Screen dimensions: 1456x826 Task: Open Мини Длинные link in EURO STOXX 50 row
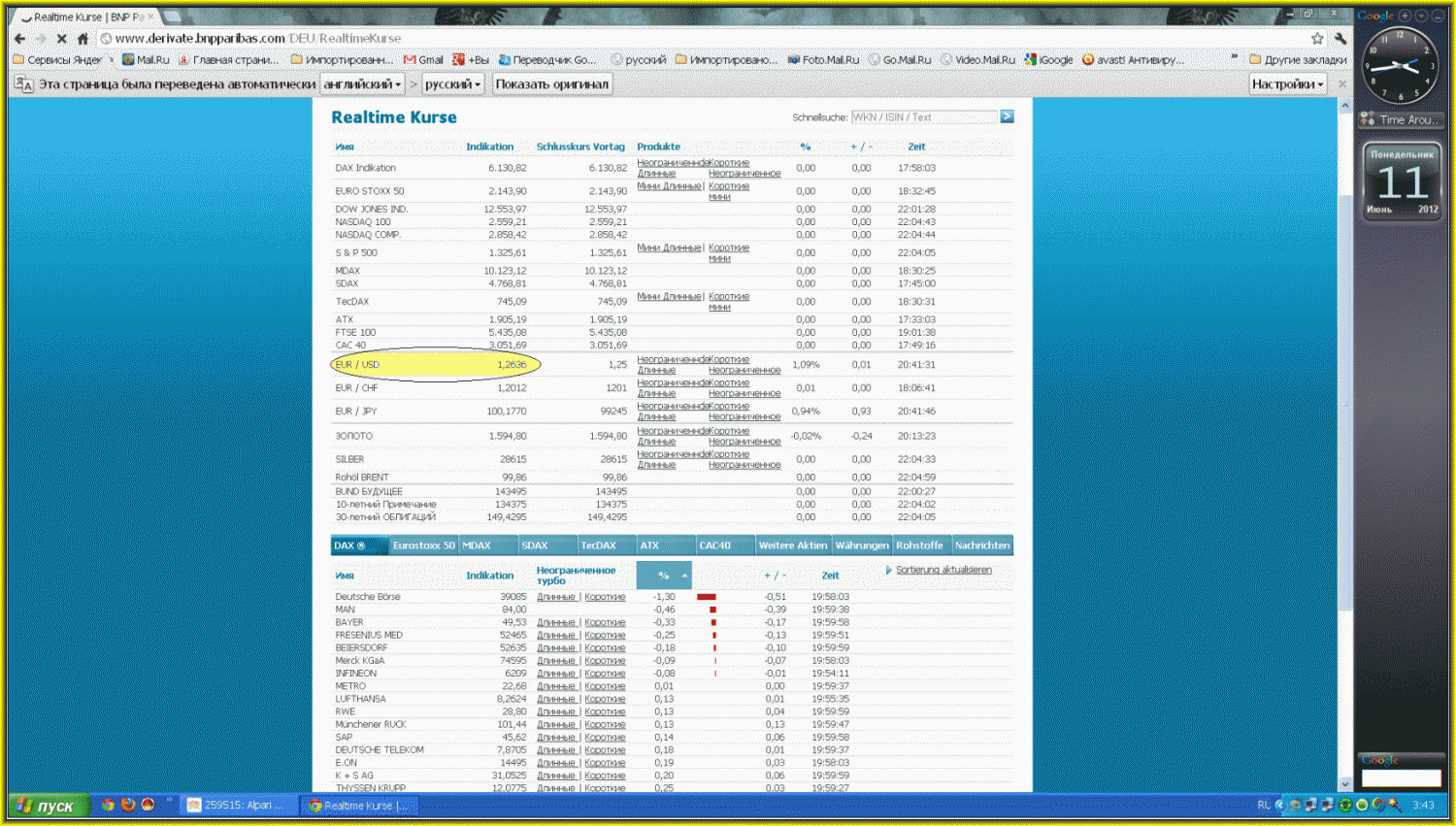pos(669,186)
